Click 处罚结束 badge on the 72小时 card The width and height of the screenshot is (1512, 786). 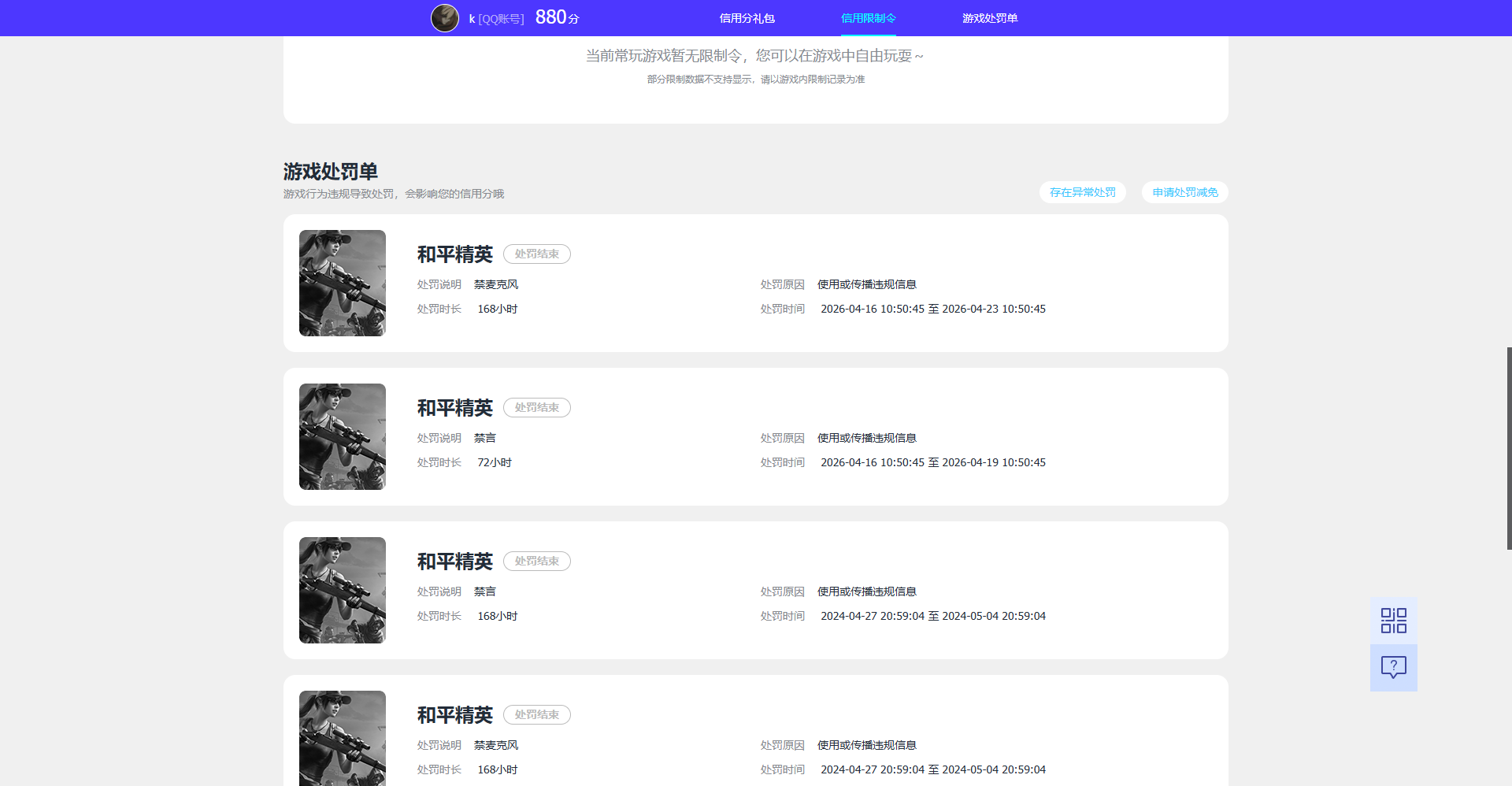point(537,407)
